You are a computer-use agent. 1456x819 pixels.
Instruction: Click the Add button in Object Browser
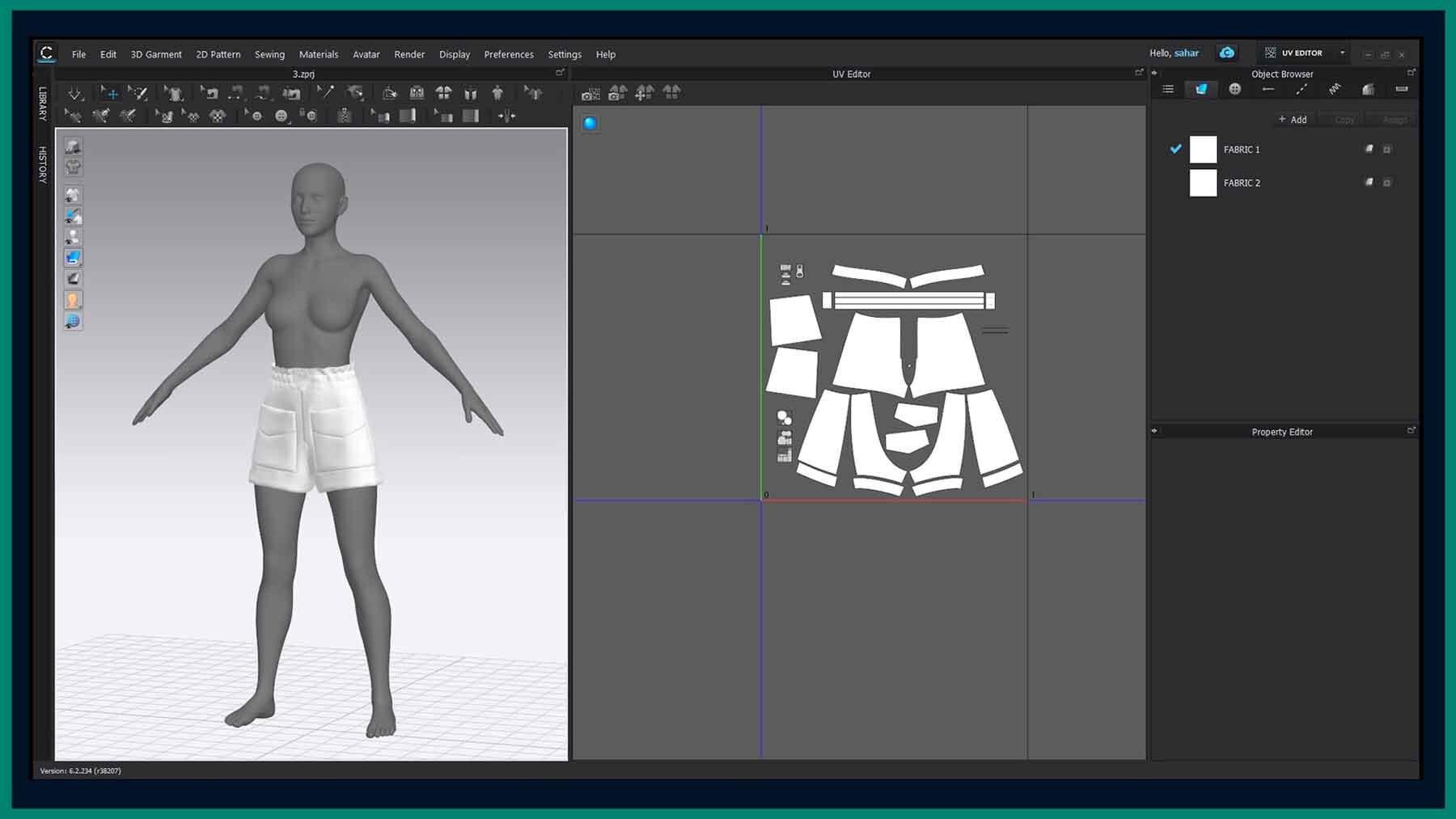[1292, 120]
